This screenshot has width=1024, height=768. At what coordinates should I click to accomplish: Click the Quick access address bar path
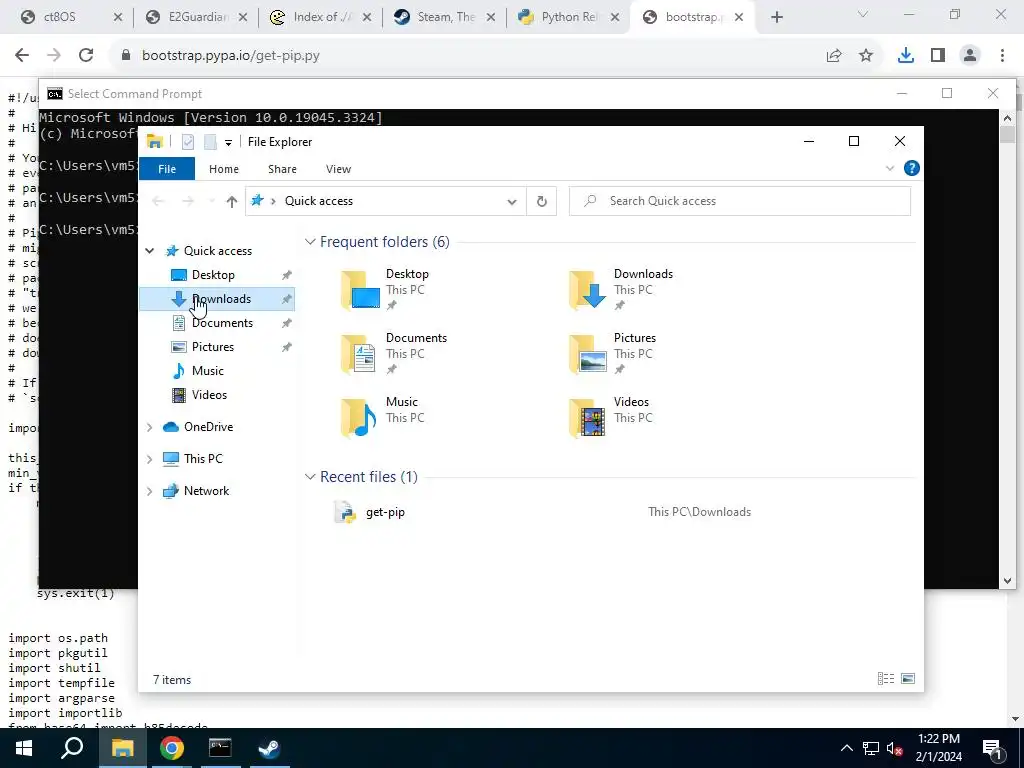coord(319,201)
